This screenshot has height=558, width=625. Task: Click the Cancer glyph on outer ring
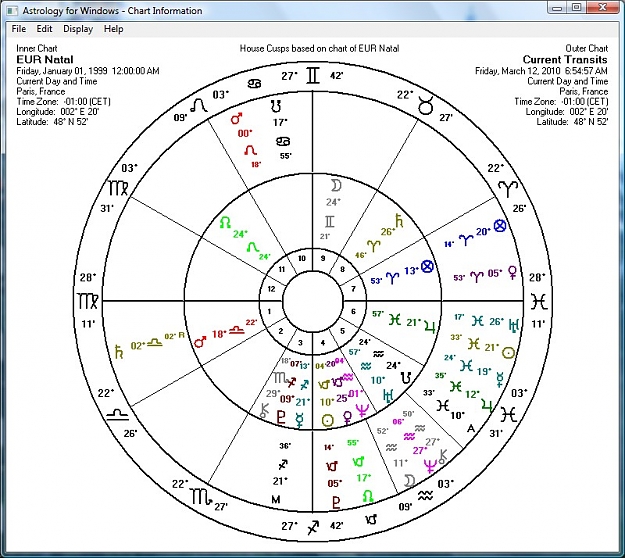tap(254, 84)
